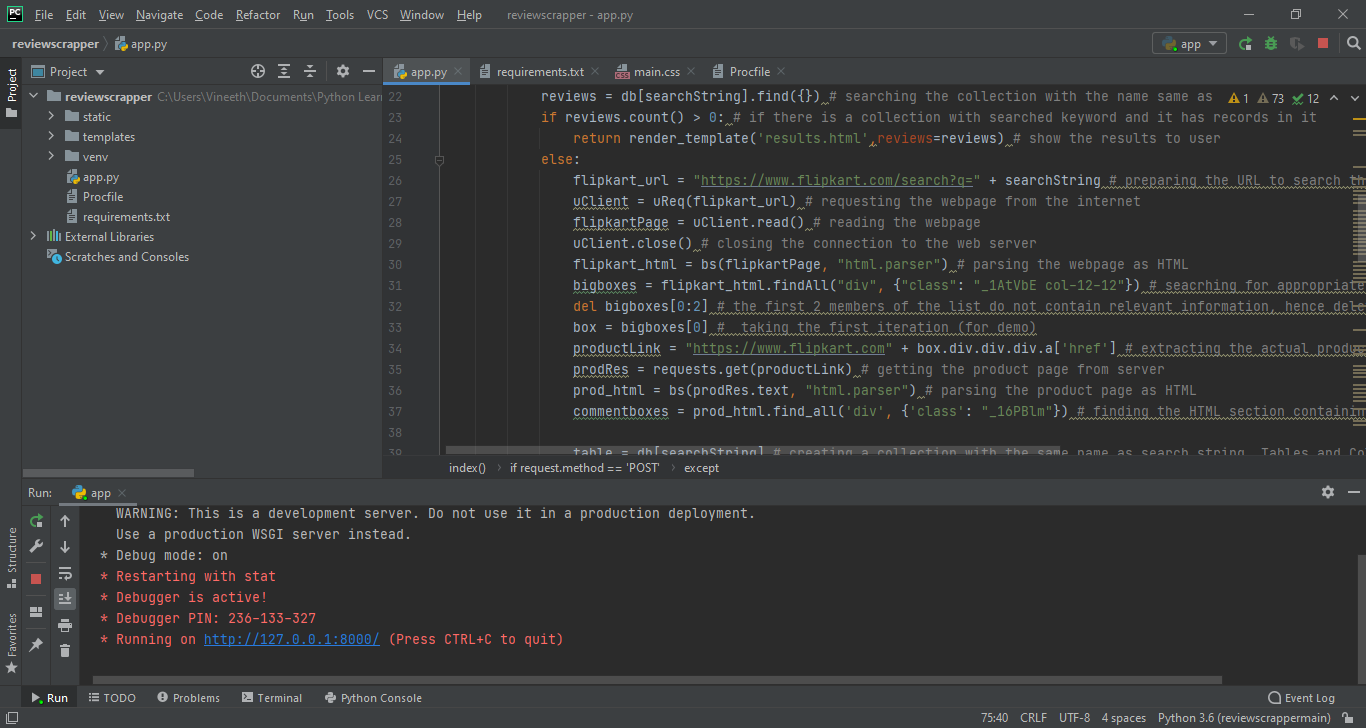Hide the Project tool window
This screenshot has width=1366, height=728.
click(369, 71)
